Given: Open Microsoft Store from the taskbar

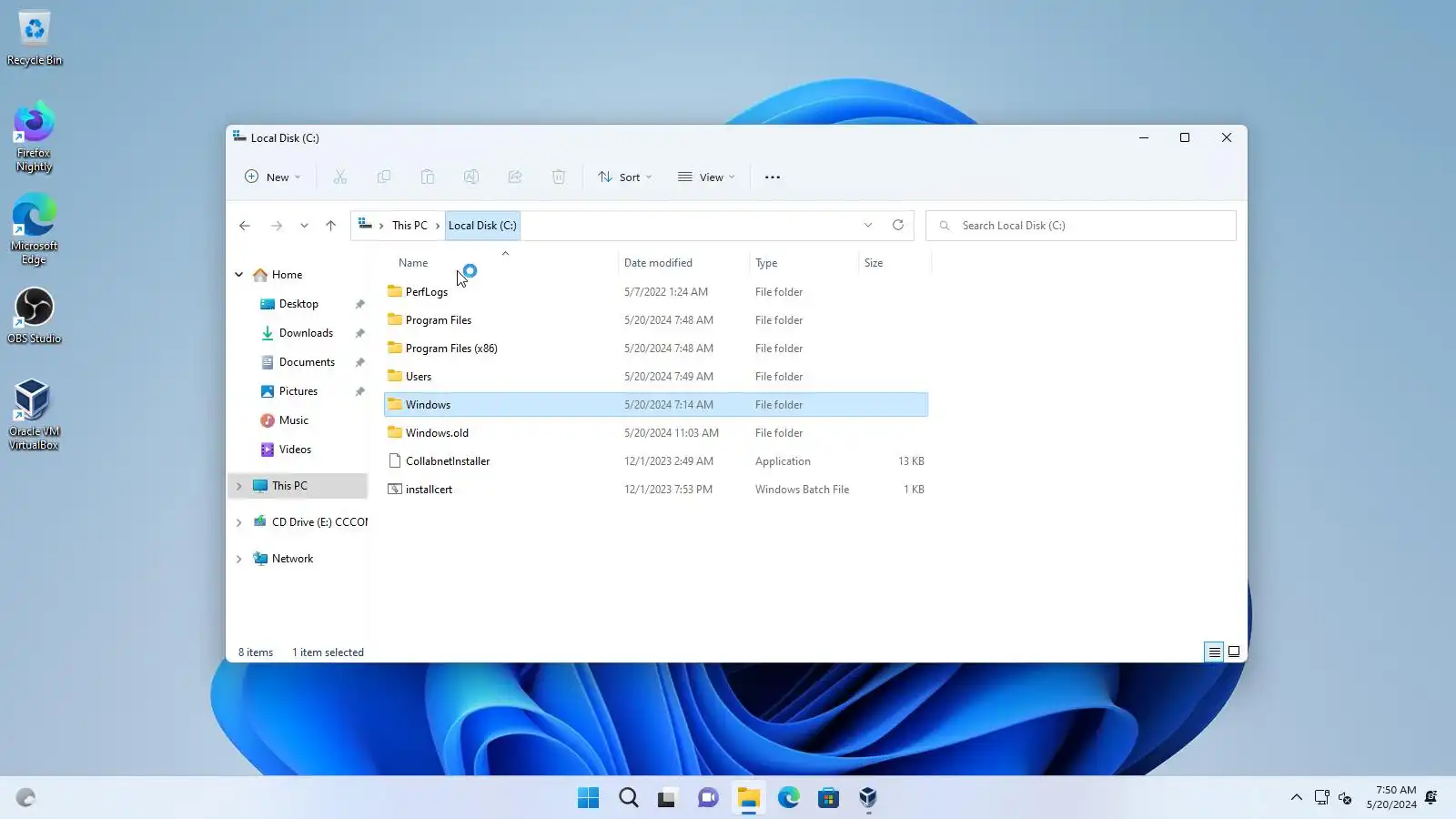Looking at the screenshot, I should coord(828,798).
